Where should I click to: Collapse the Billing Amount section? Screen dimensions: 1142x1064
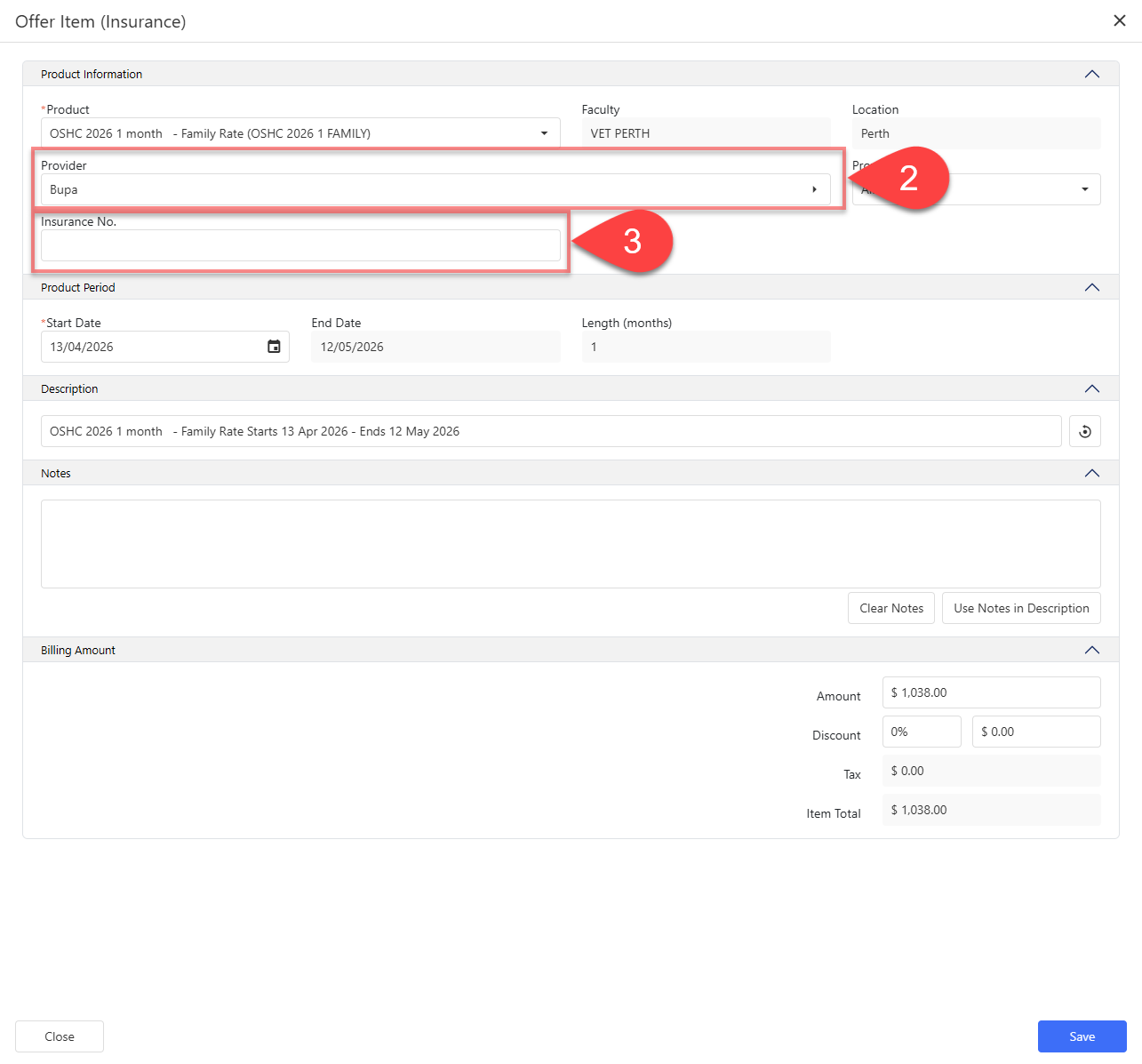pyautogui.click(x=1091, y=650)
